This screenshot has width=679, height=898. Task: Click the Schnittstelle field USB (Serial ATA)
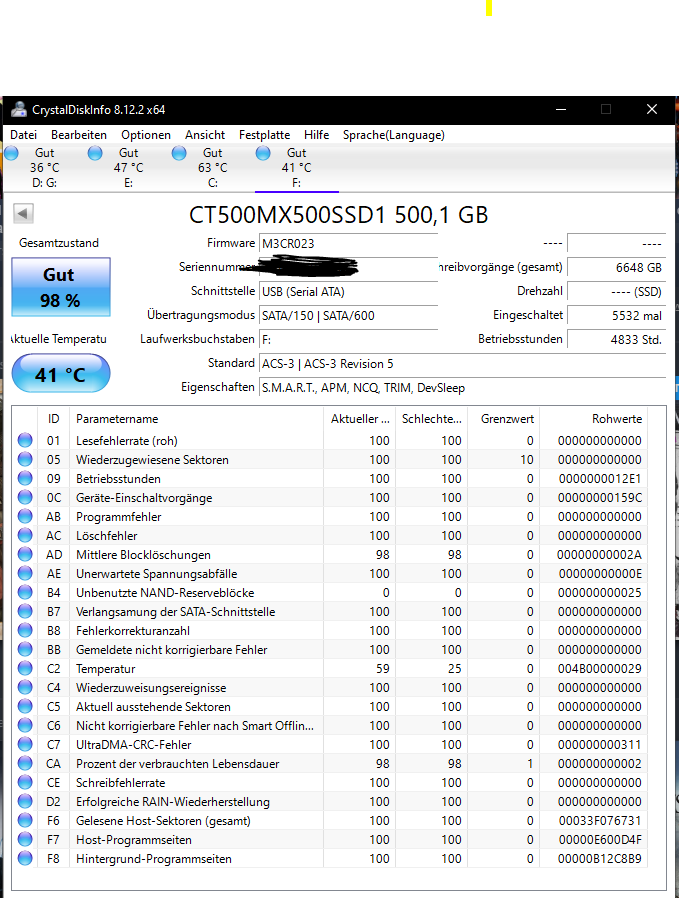click(x=349, y=292)
